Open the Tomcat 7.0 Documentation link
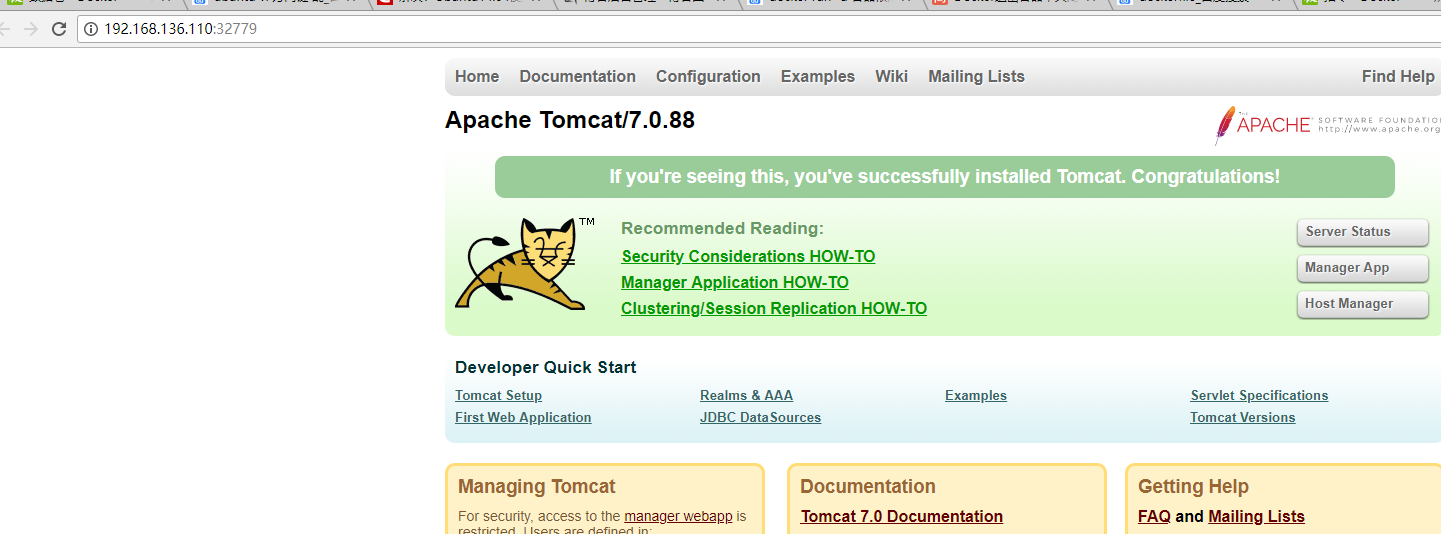Image resolution: width=1441 pixels, height=534 pixels. (x=902, y=516)
